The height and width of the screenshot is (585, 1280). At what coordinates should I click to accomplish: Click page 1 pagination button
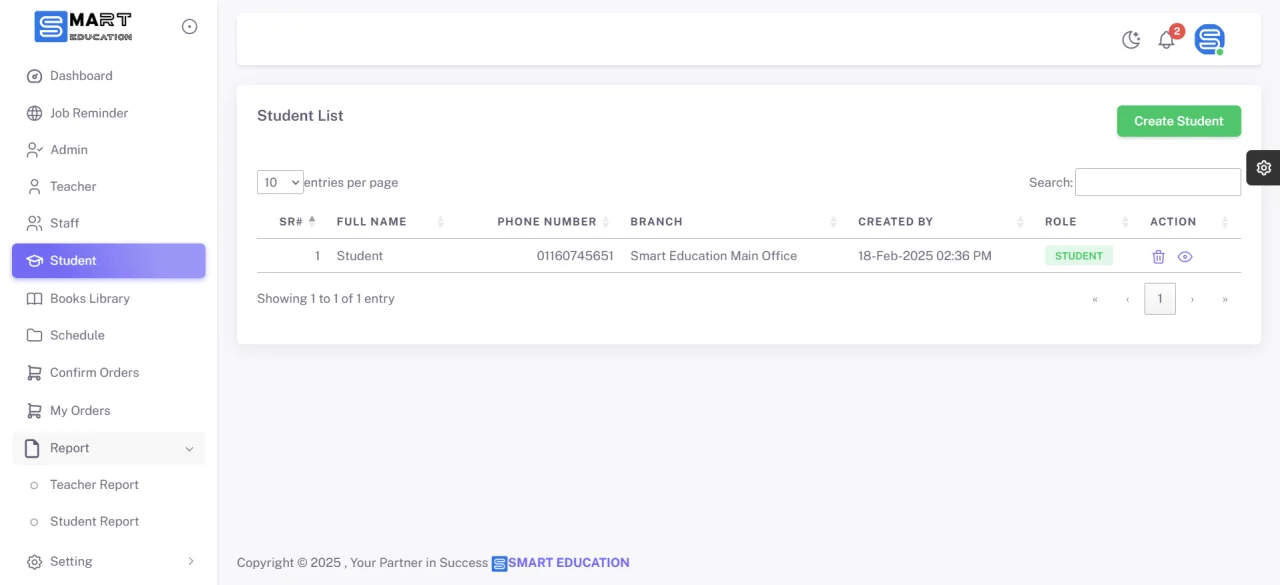point(1160,299)
